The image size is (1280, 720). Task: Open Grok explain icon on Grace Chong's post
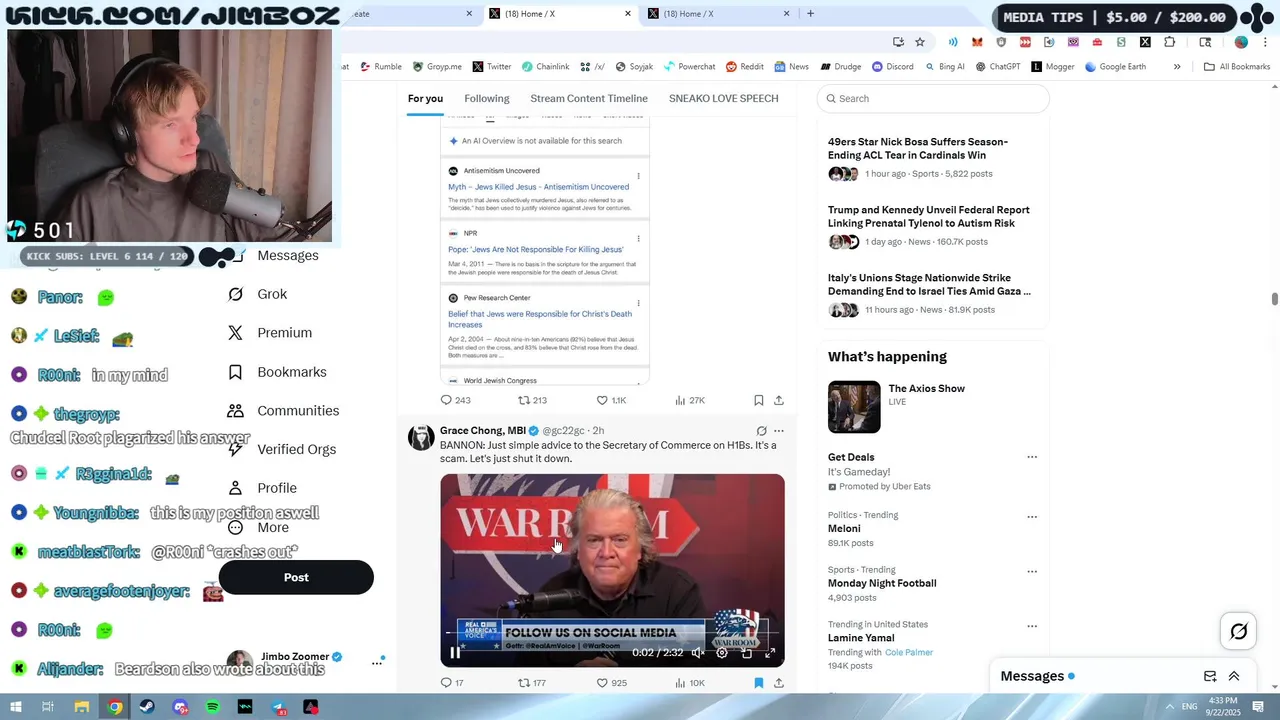[x=761, y=431]
